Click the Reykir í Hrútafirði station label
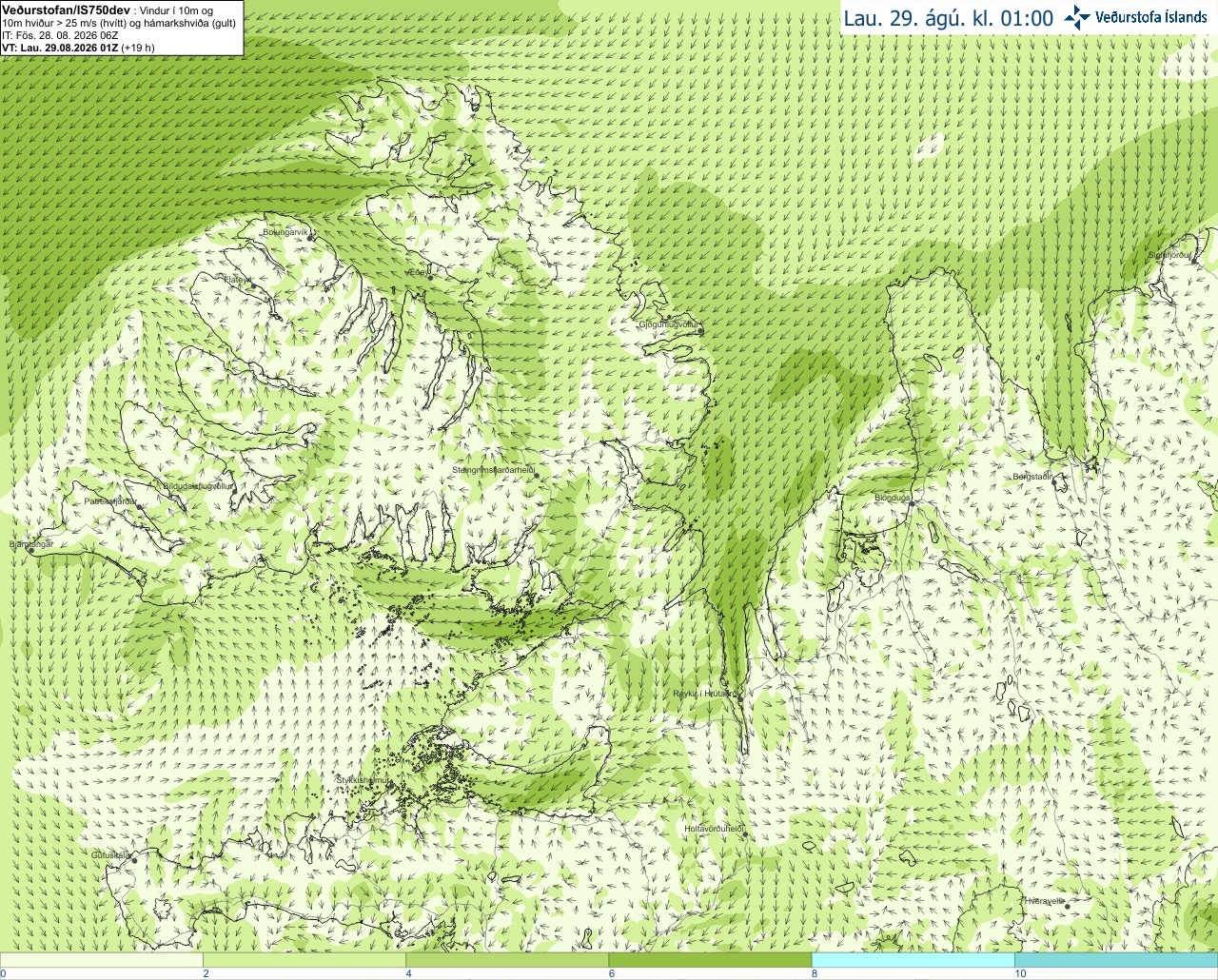 pos(704,694)
